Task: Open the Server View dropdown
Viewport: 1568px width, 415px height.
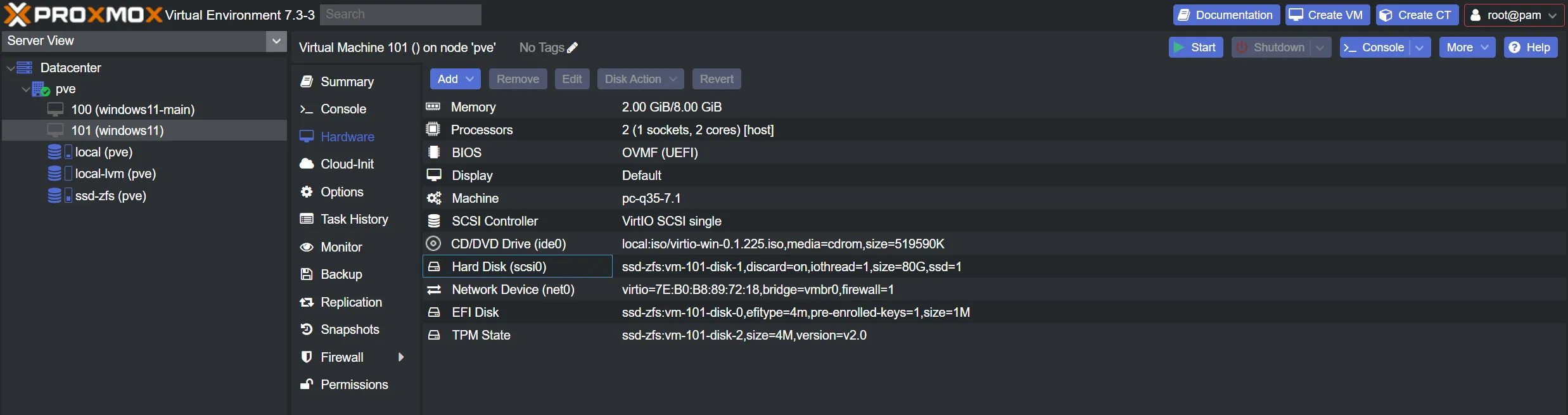Action: click(x=276, y=41)
